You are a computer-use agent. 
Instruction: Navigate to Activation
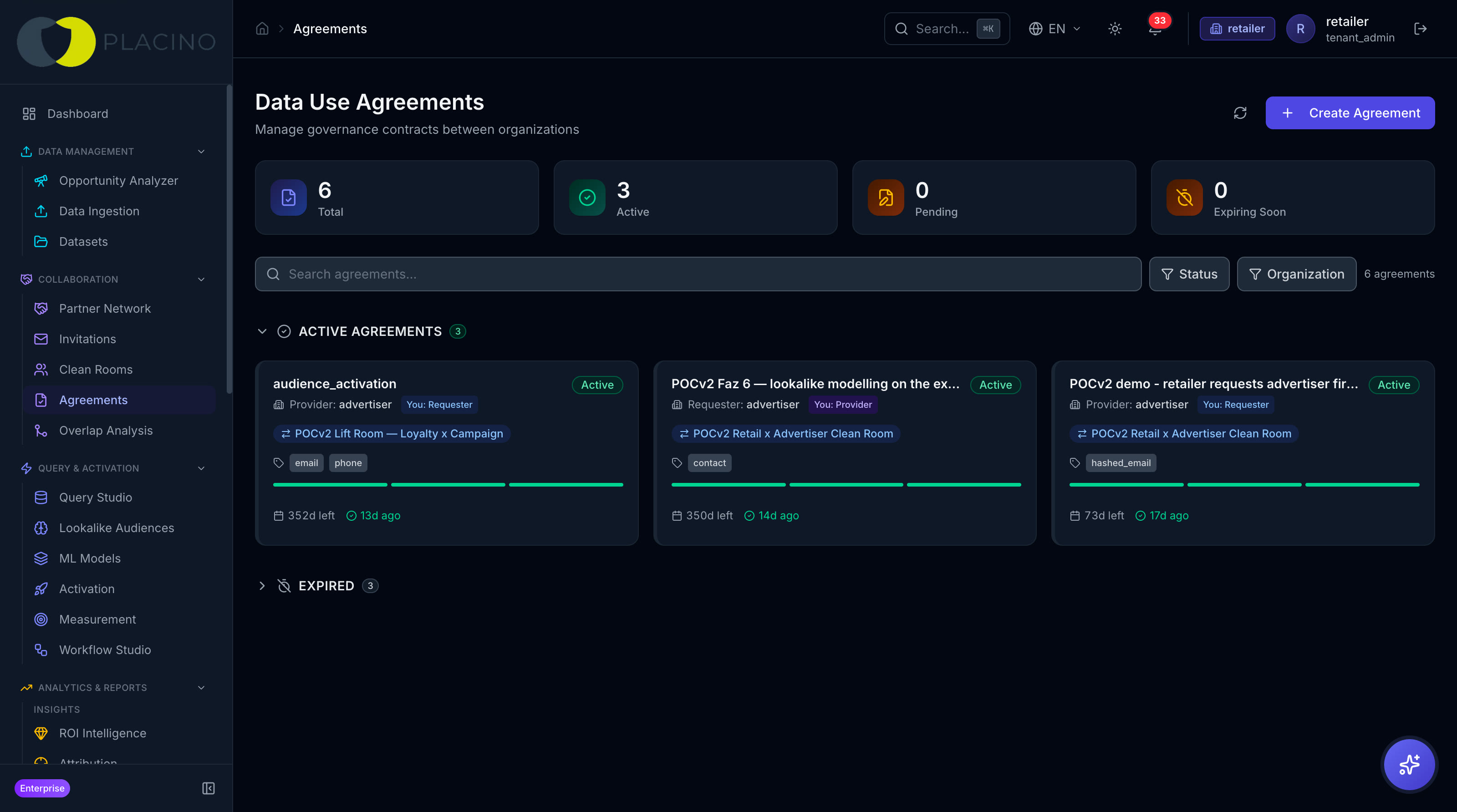(120, 589)
